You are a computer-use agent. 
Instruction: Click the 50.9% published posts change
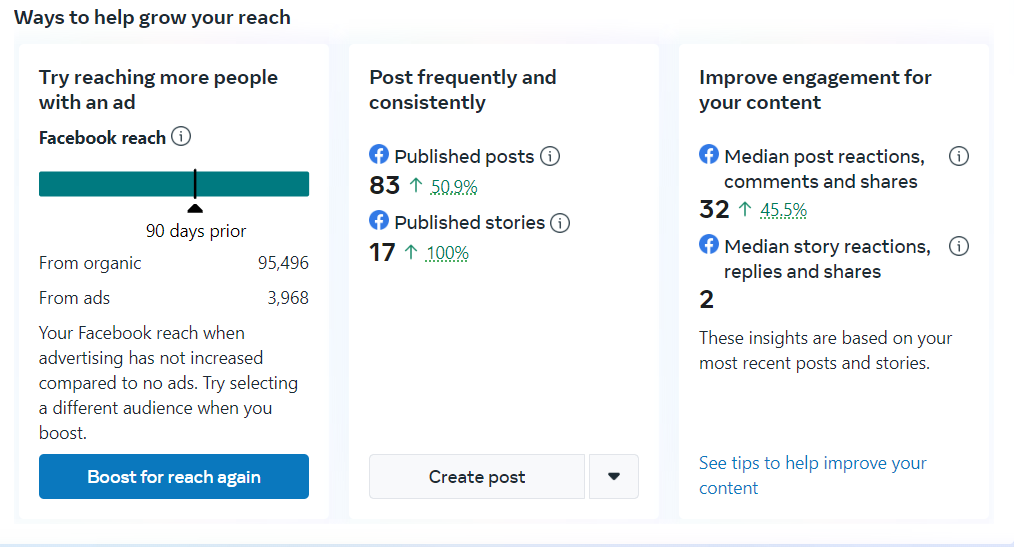pos(454,186)
